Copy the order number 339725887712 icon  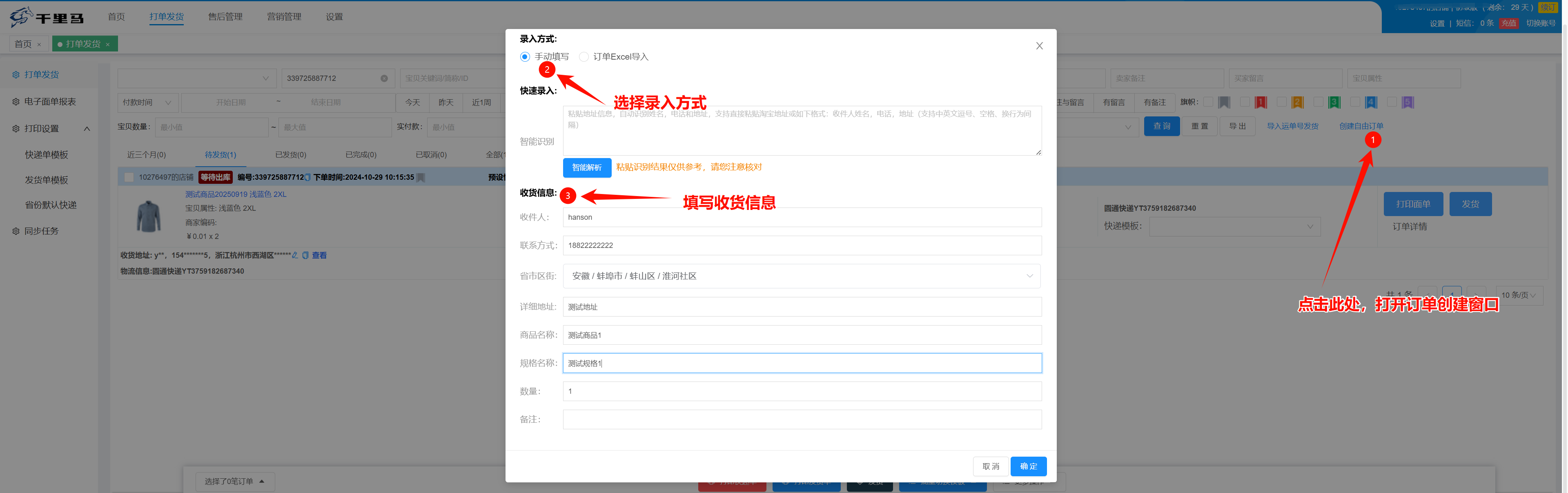[307, 178]
